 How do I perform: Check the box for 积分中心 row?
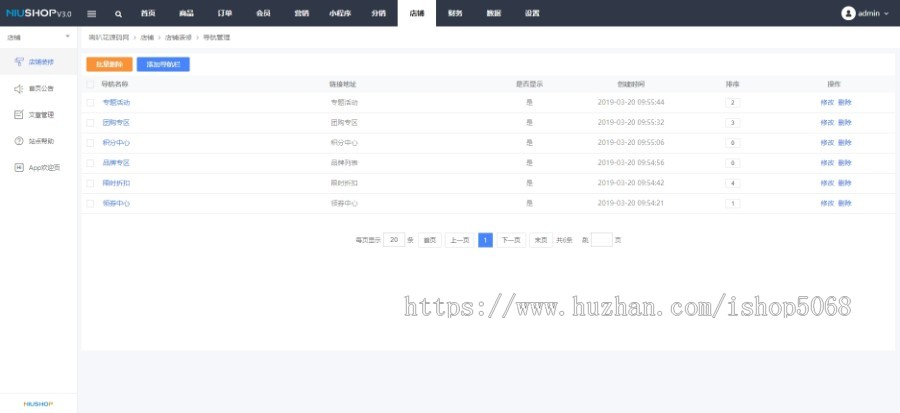click(x=90, y=143)
